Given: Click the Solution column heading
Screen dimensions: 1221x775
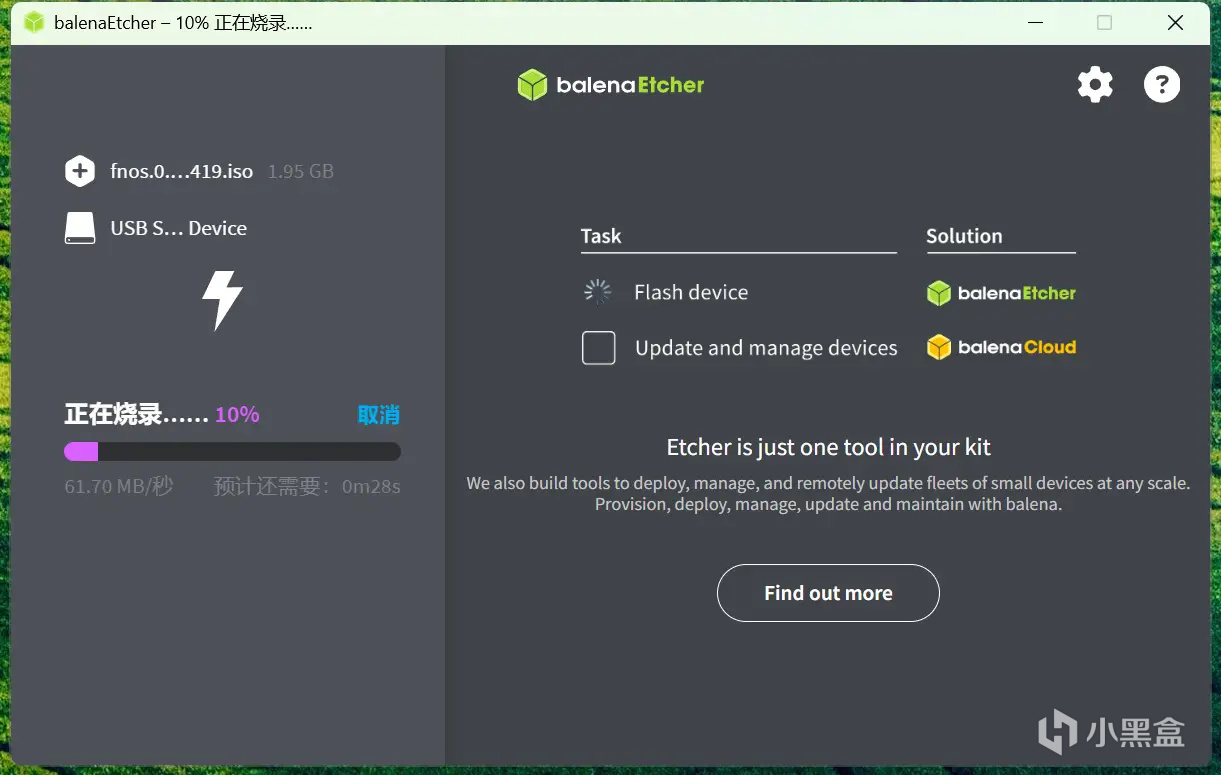Looking at the screenshot, I should (964, 236).
